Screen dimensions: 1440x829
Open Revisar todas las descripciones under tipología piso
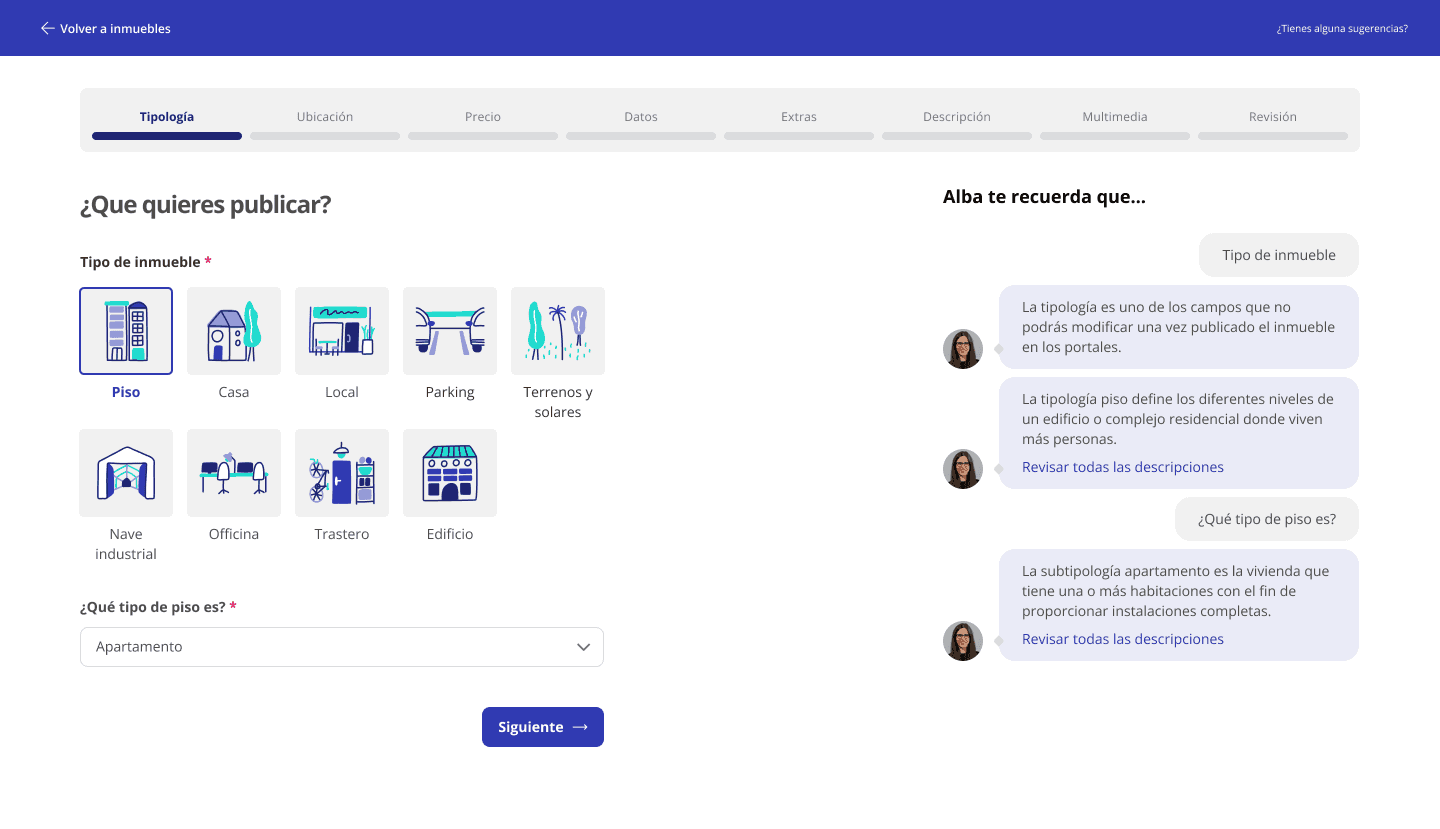(1123, 467)
